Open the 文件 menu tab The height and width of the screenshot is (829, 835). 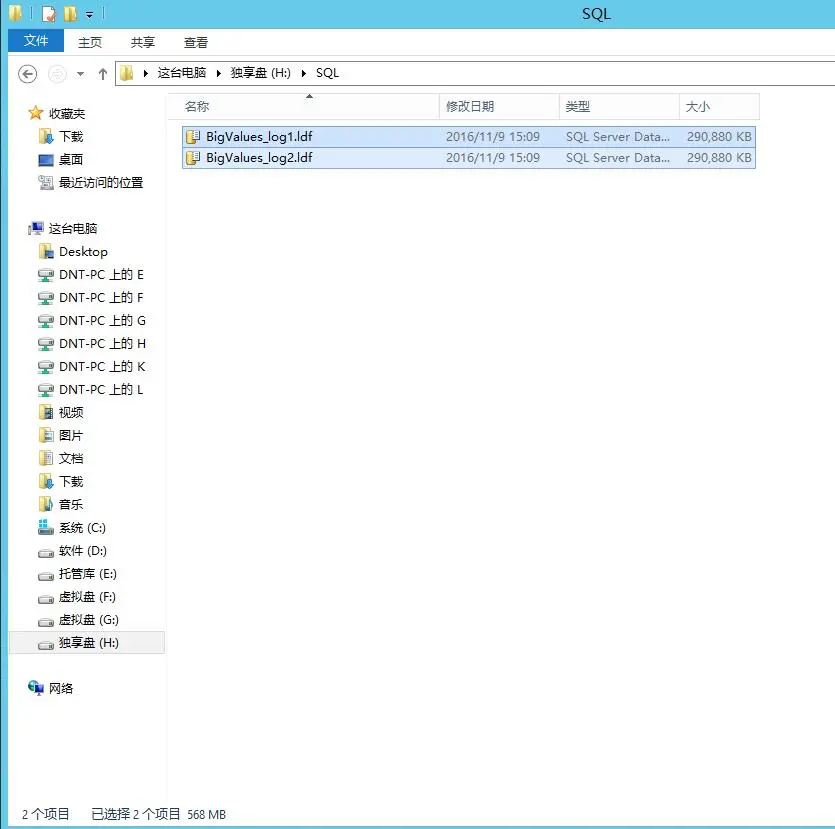coord(36,41)
